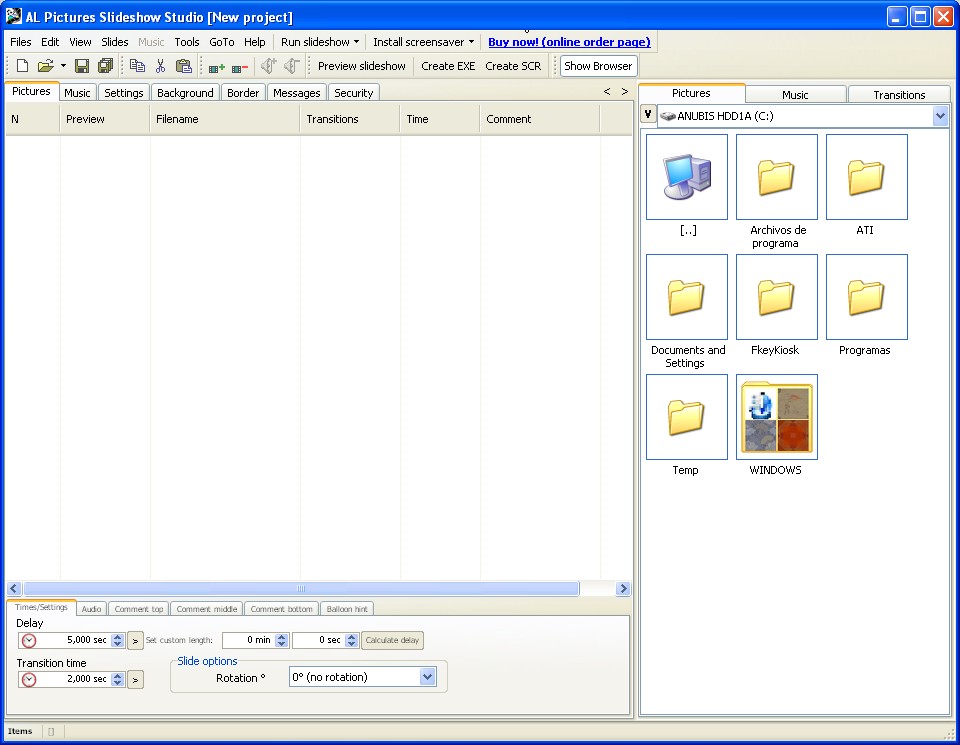
Task: Click the Save All multiple floppy icon
Action: tap(105, 66)
